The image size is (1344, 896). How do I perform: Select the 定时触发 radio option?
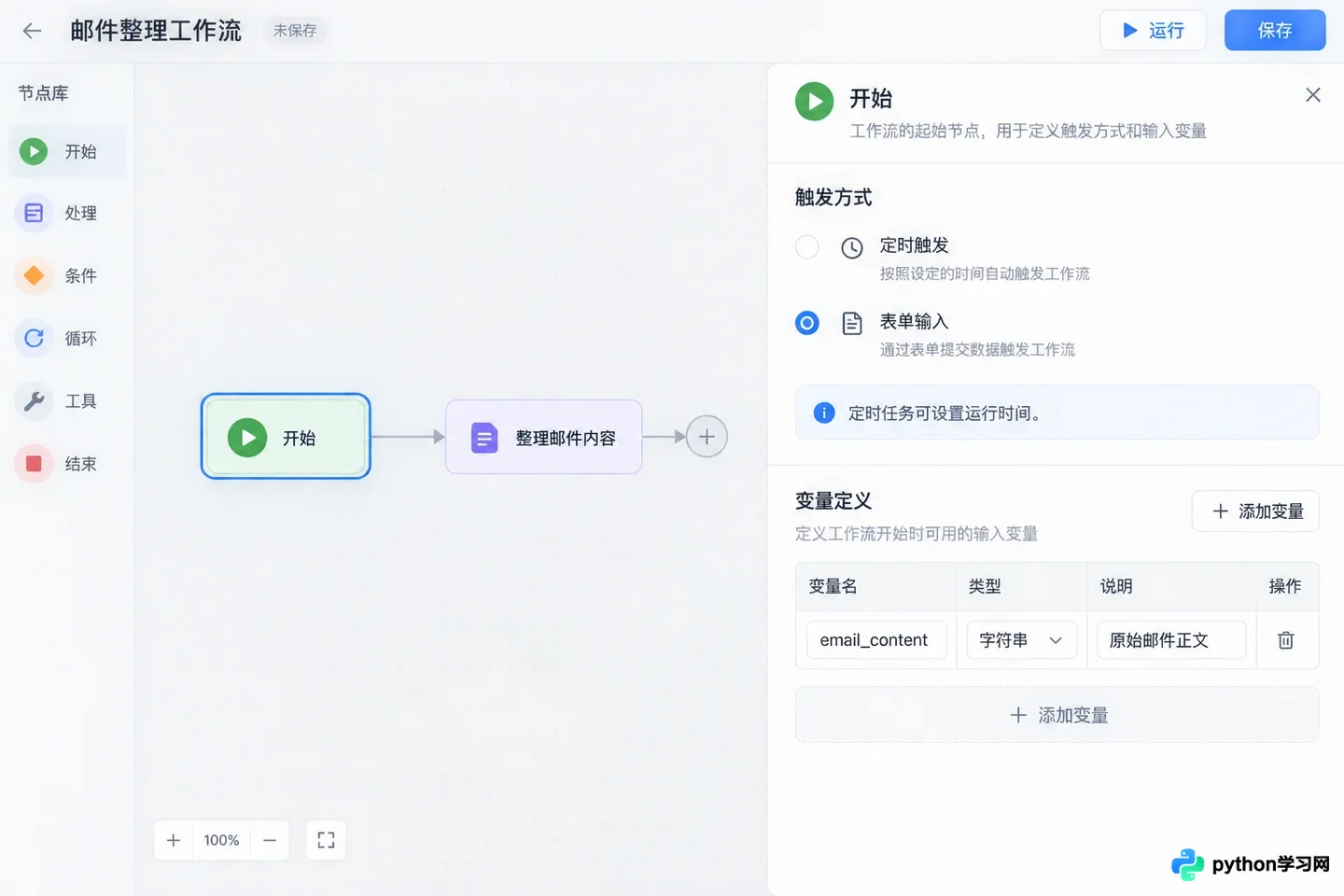pyautogui.click(x=807, y=246)
